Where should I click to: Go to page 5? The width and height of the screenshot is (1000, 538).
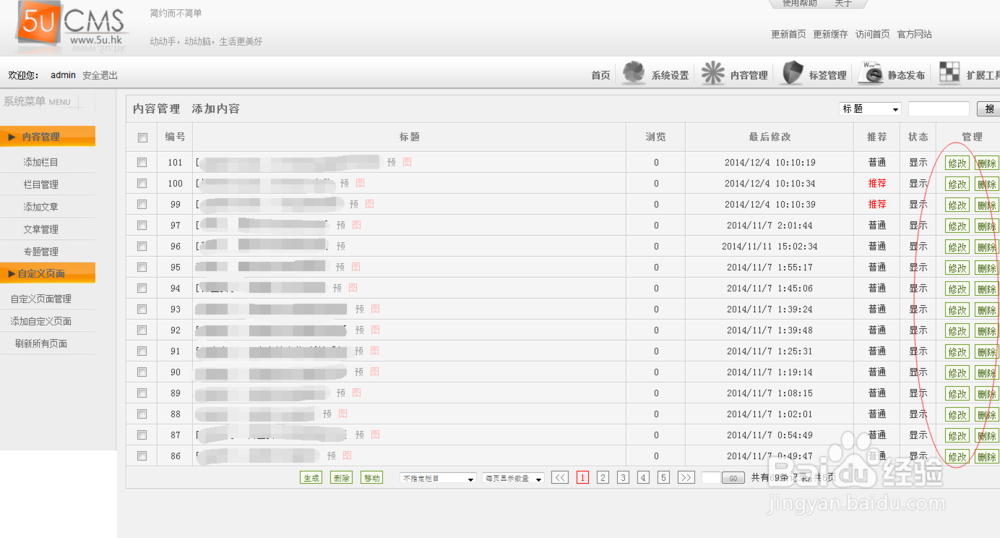[664, 477]
